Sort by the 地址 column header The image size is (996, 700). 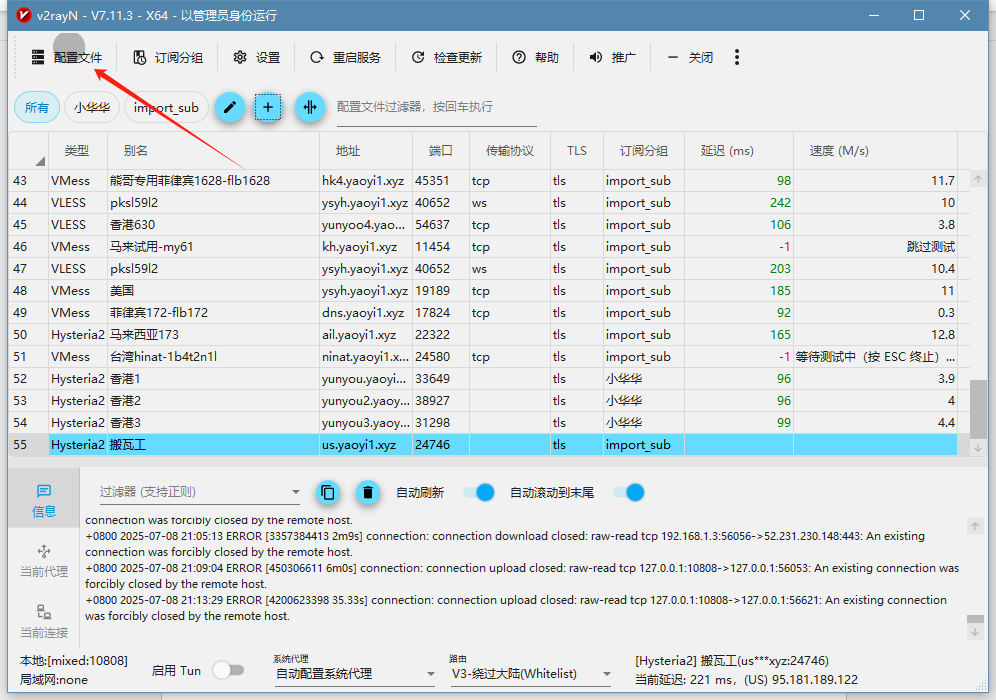(366, 151)
